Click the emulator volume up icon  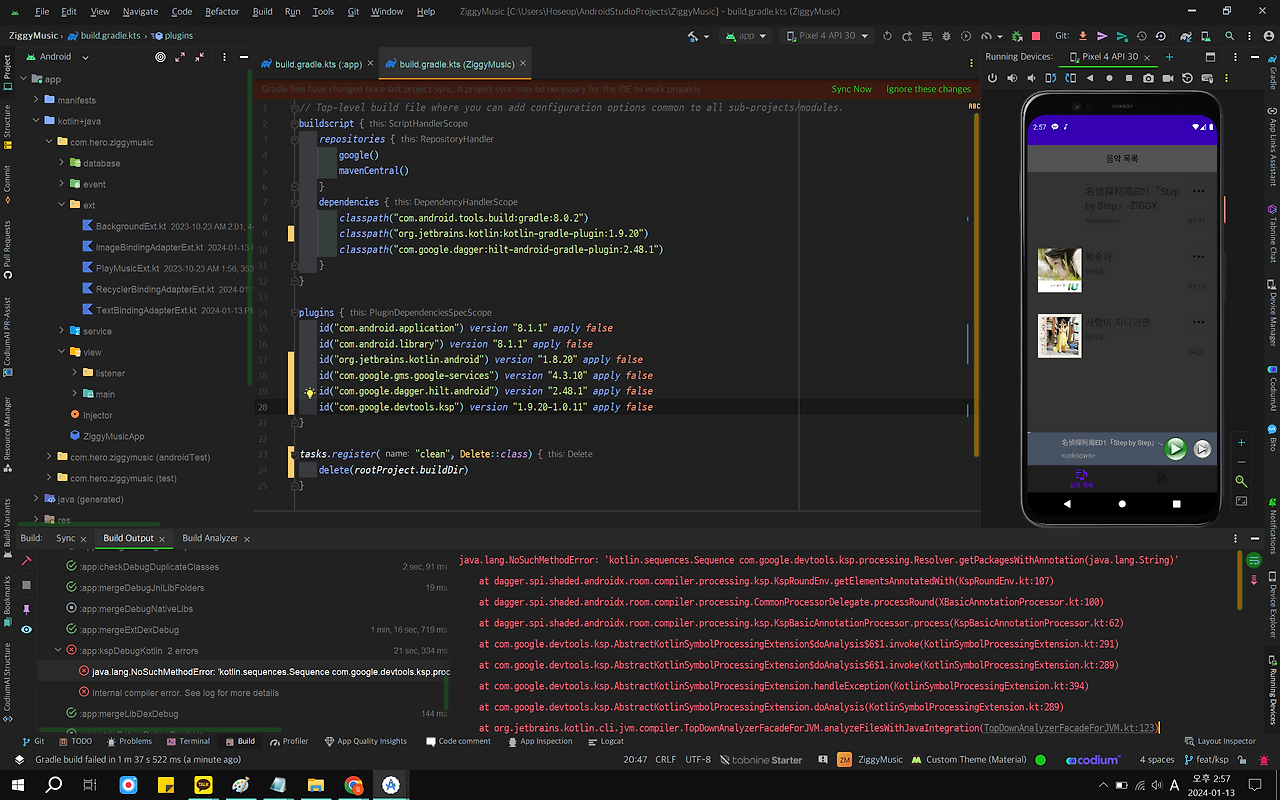coord(1012,78)
